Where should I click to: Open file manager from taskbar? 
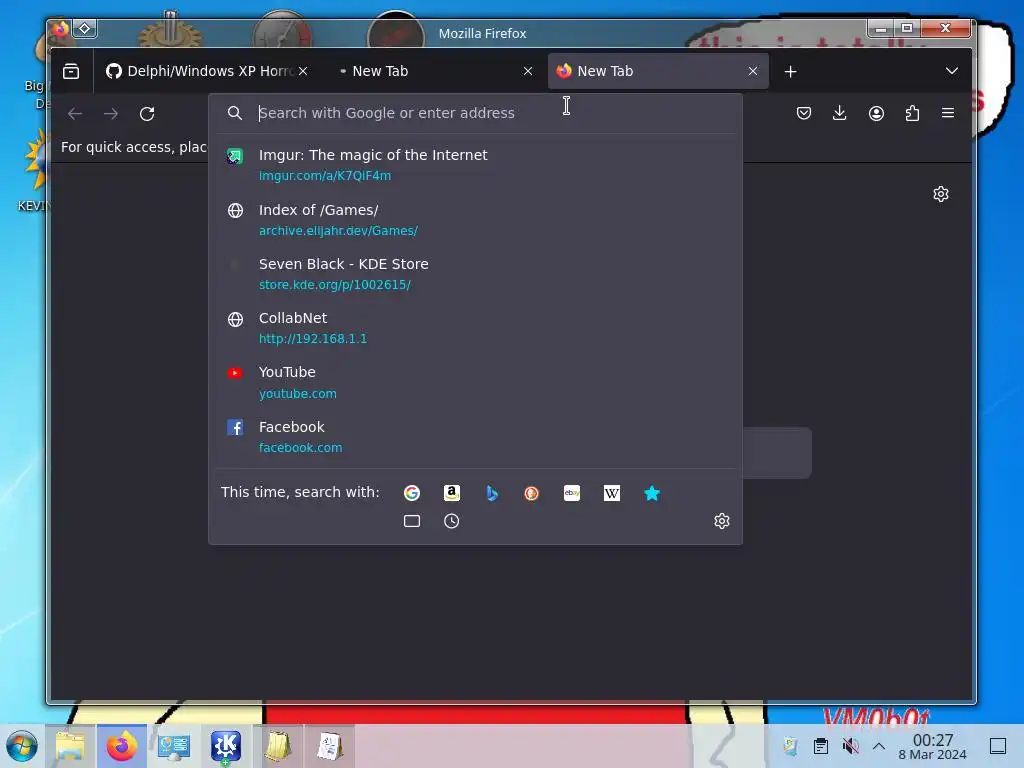tap(70, 746)
